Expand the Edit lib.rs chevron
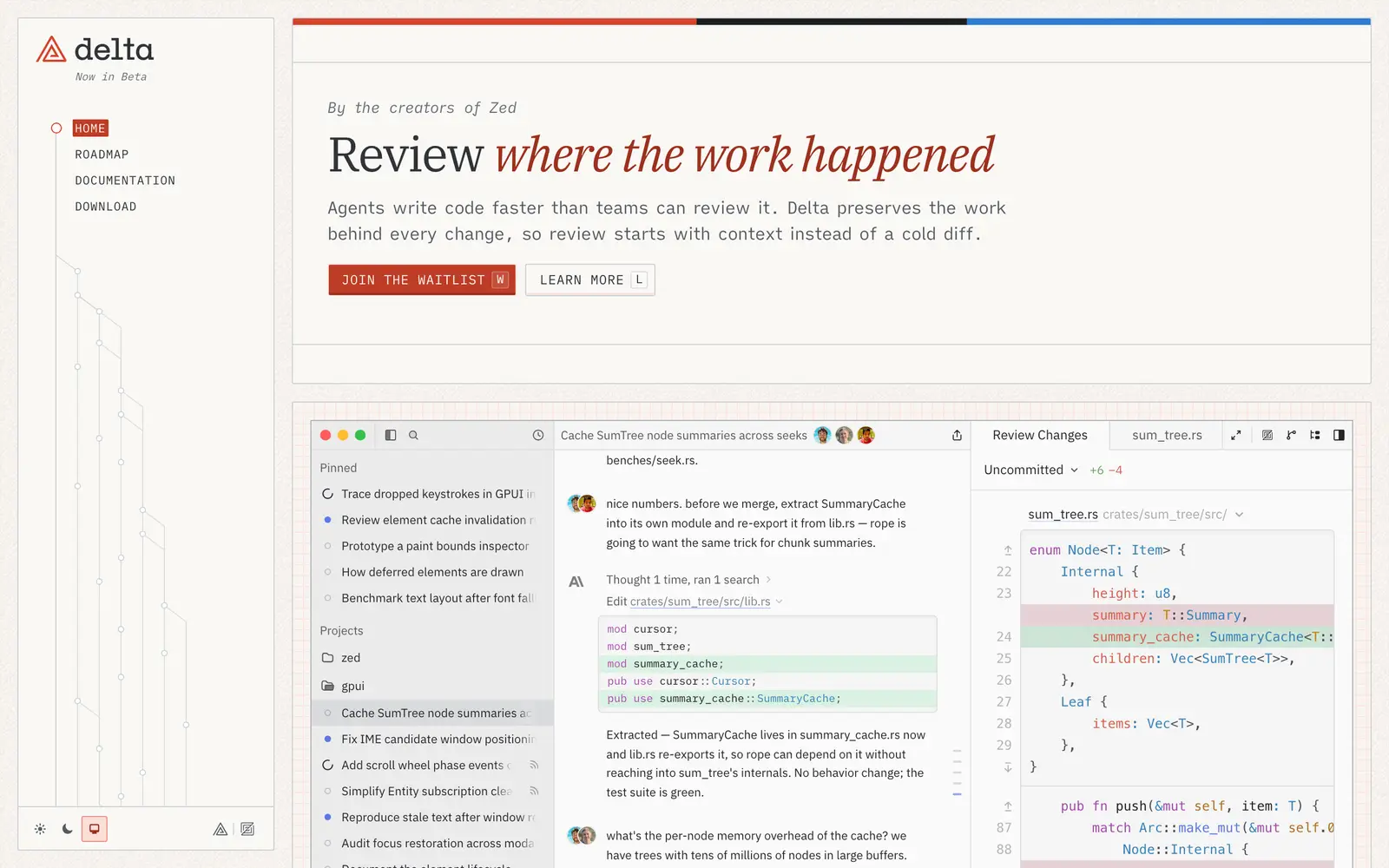The height and width of the screenshot is (868, 1389). pyautogui.click(x=779, y=602)
